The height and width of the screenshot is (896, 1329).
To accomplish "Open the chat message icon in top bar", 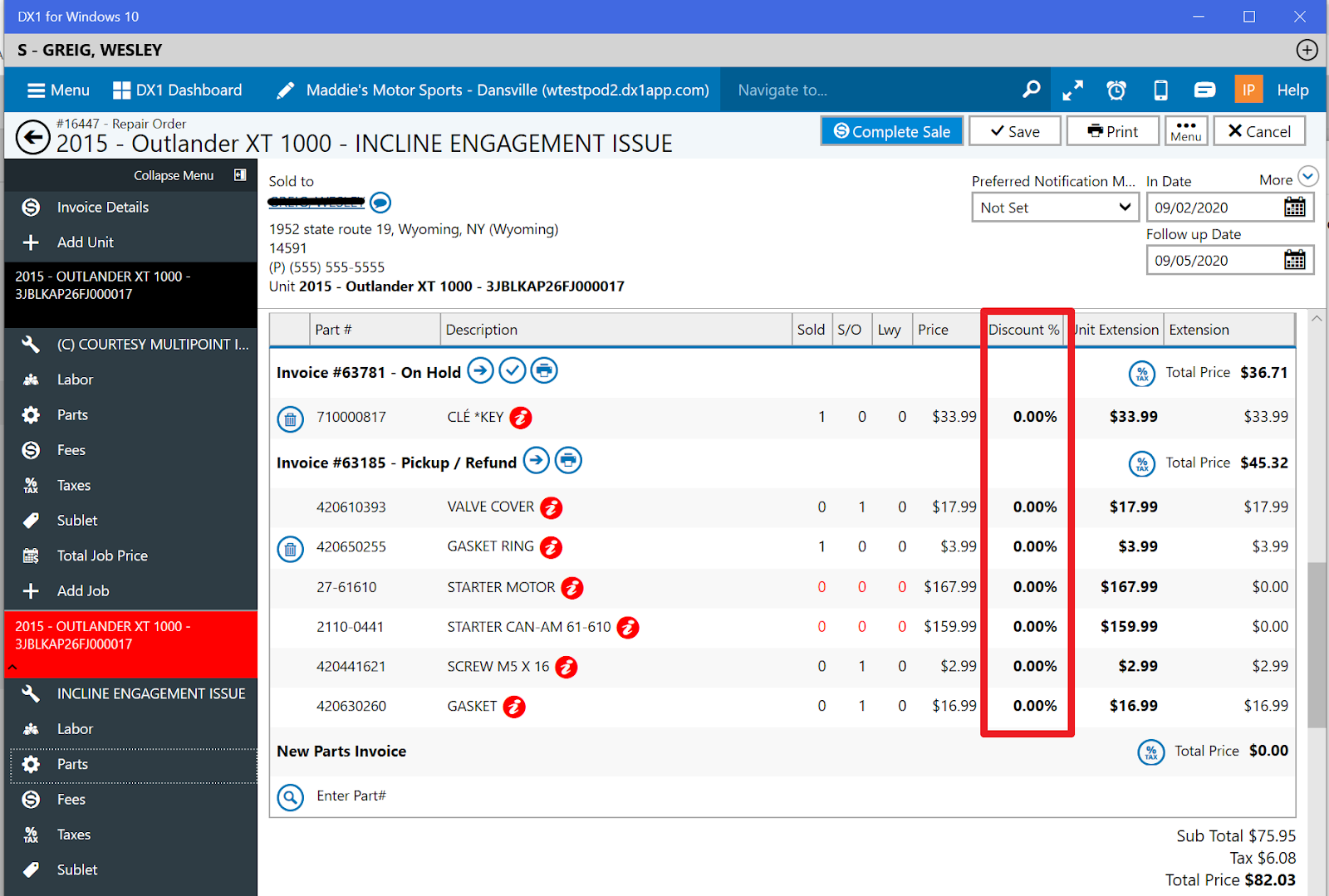I will click(1204, 90).
